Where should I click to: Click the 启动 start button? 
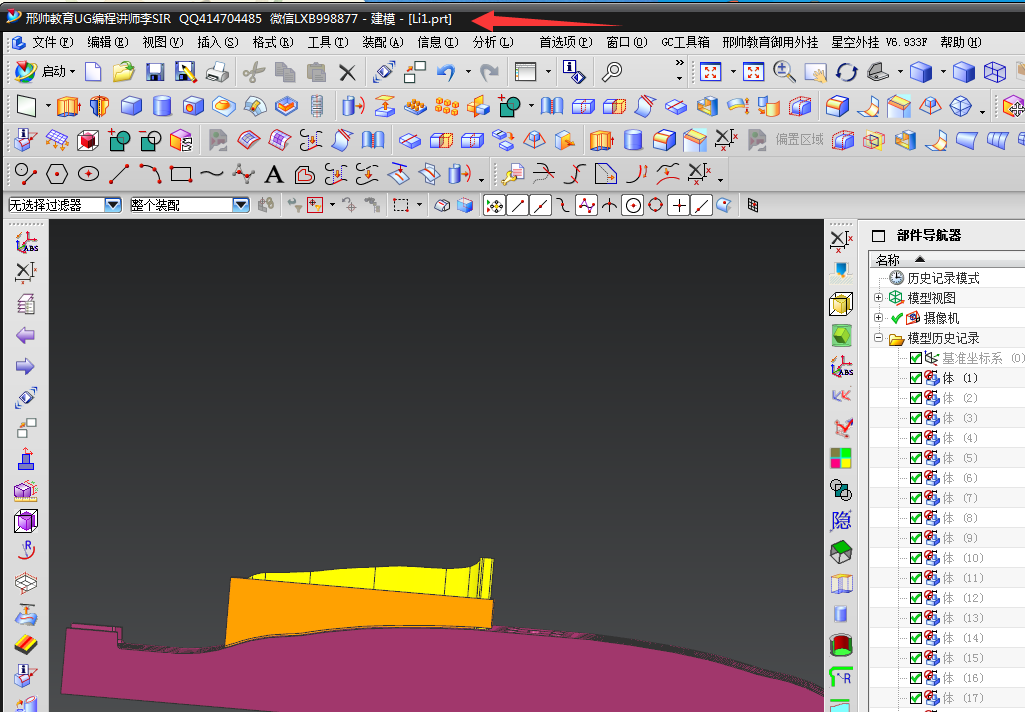tap(46, 72)
